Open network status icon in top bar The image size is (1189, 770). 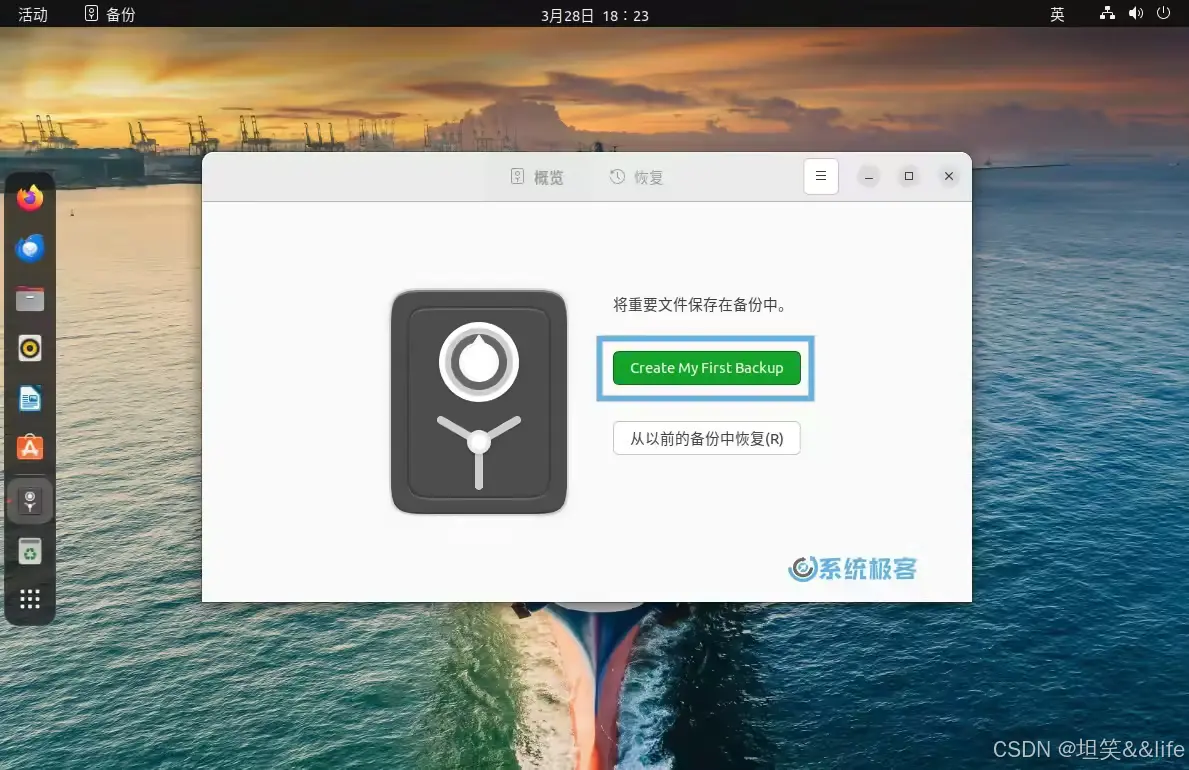point(1107,13)
